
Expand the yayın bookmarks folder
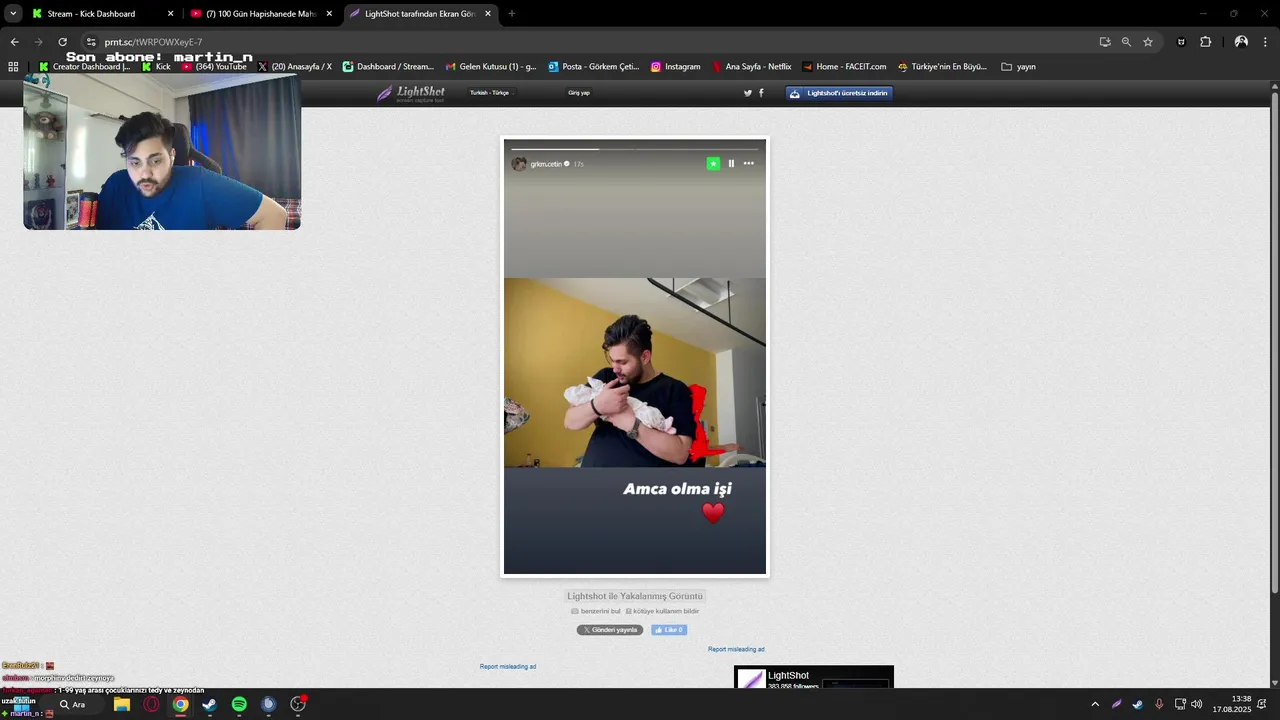1019,67
